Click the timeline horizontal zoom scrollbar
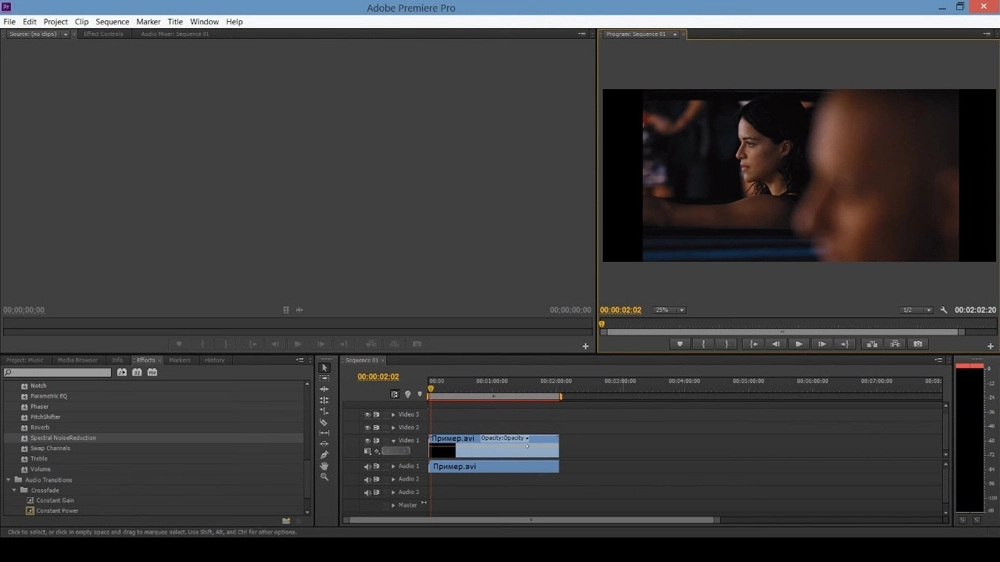The image size is (1000, 562). pyautogui.click(x=531, y=520)
